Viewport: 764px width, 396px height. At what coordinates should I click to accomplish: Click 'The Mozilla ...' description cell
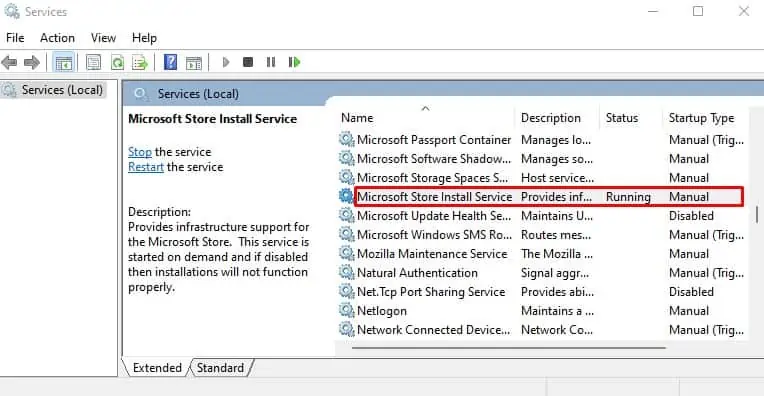coord(557,254)
